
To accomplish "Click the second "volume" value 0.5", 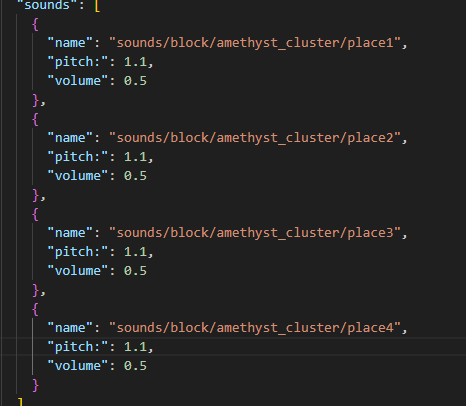I will tap(135, 176).
